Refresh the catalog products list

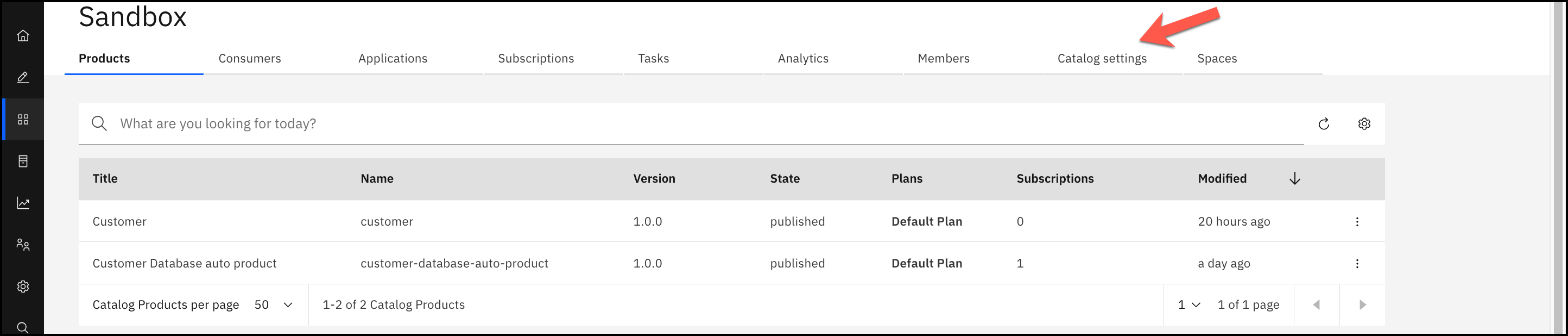pos(1323,124)
